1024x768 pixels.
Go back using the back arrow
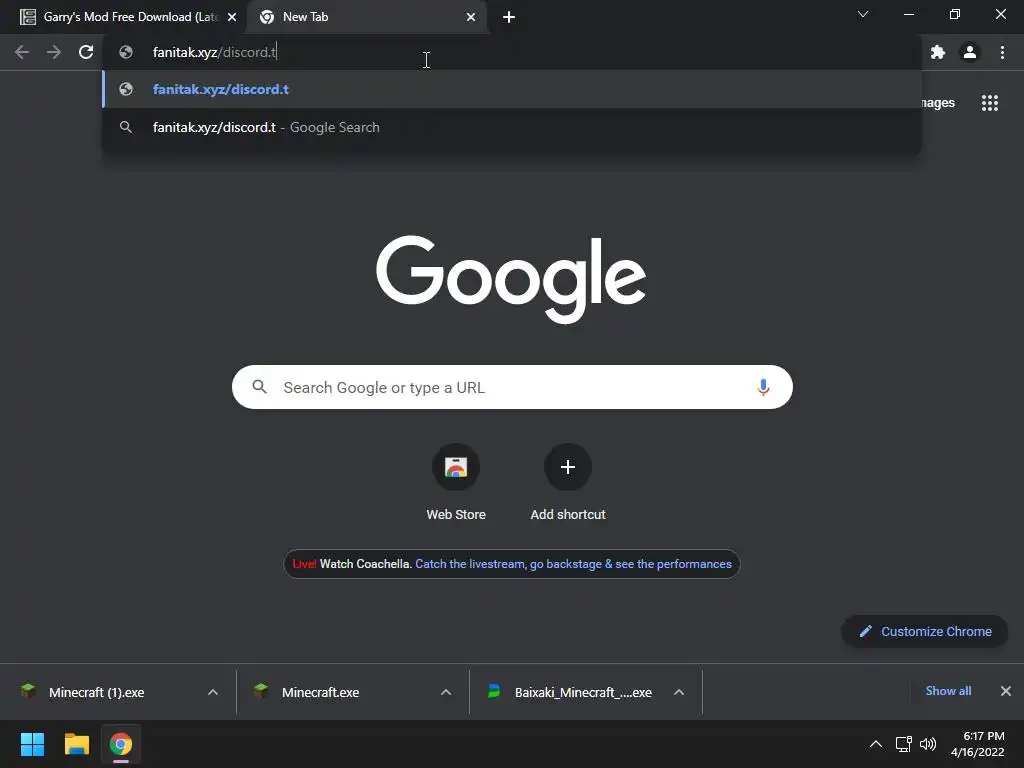(x=22, y=52)
